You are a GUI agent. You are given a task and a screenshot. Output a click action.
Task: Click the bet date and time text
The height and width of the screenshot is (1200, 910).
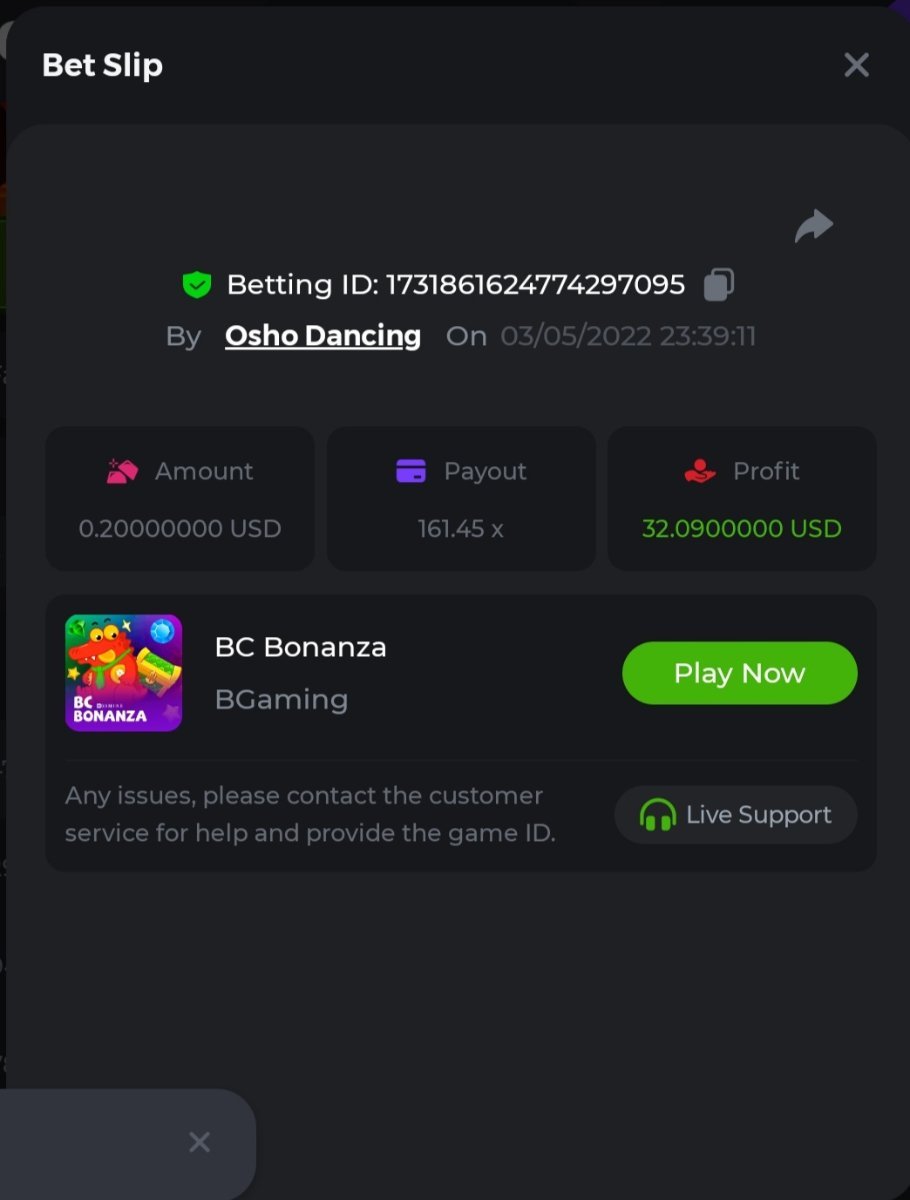[x=628, y=336]
